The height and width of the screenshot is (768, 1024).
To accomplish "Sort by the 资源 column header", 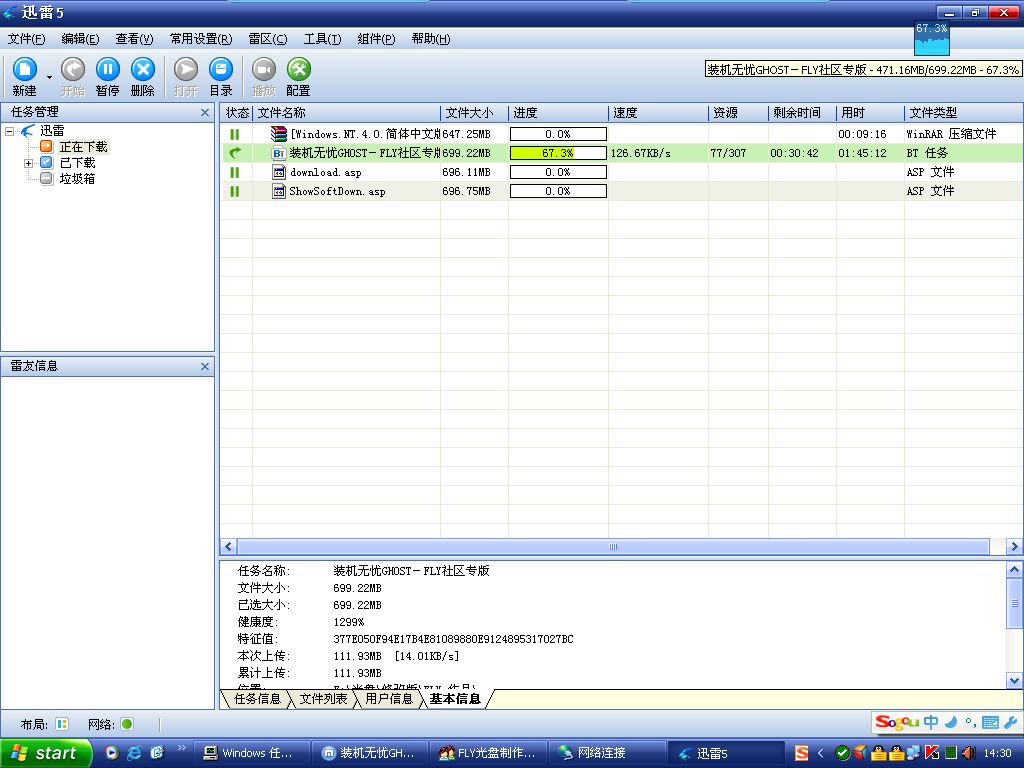I will (x=739, y=113).
